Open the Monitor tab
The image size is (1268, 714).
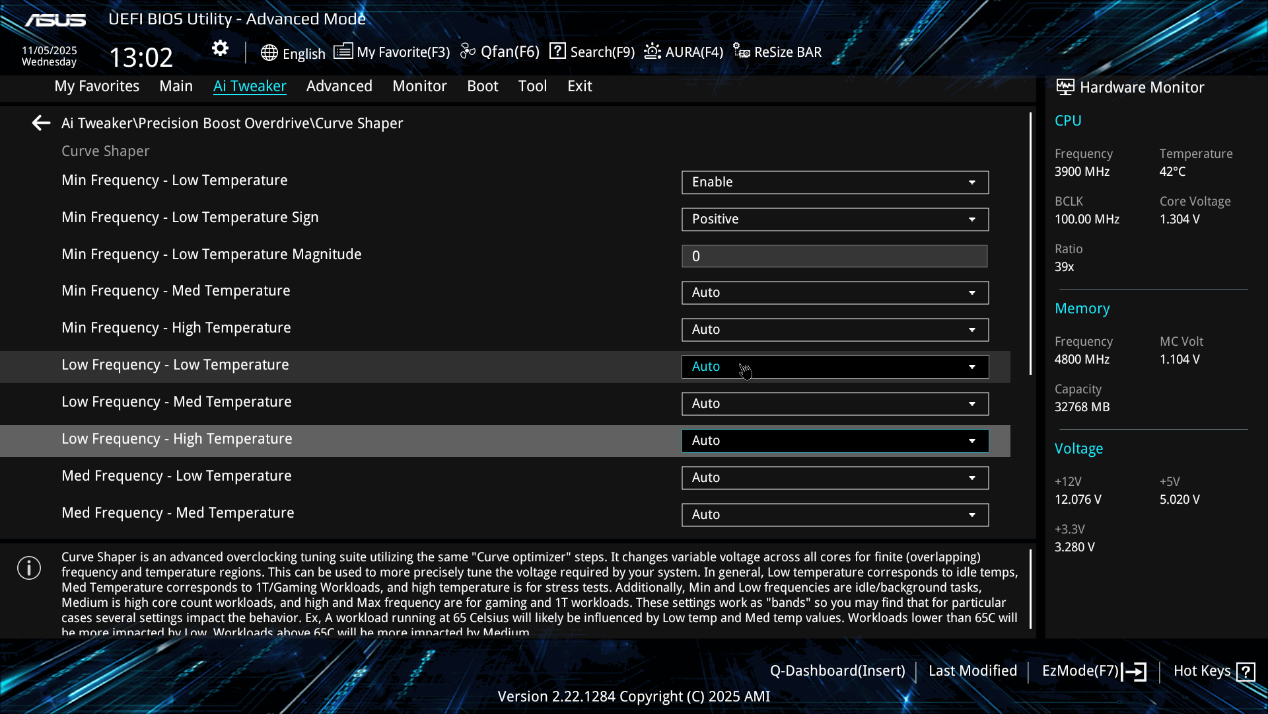click(419, 86)
